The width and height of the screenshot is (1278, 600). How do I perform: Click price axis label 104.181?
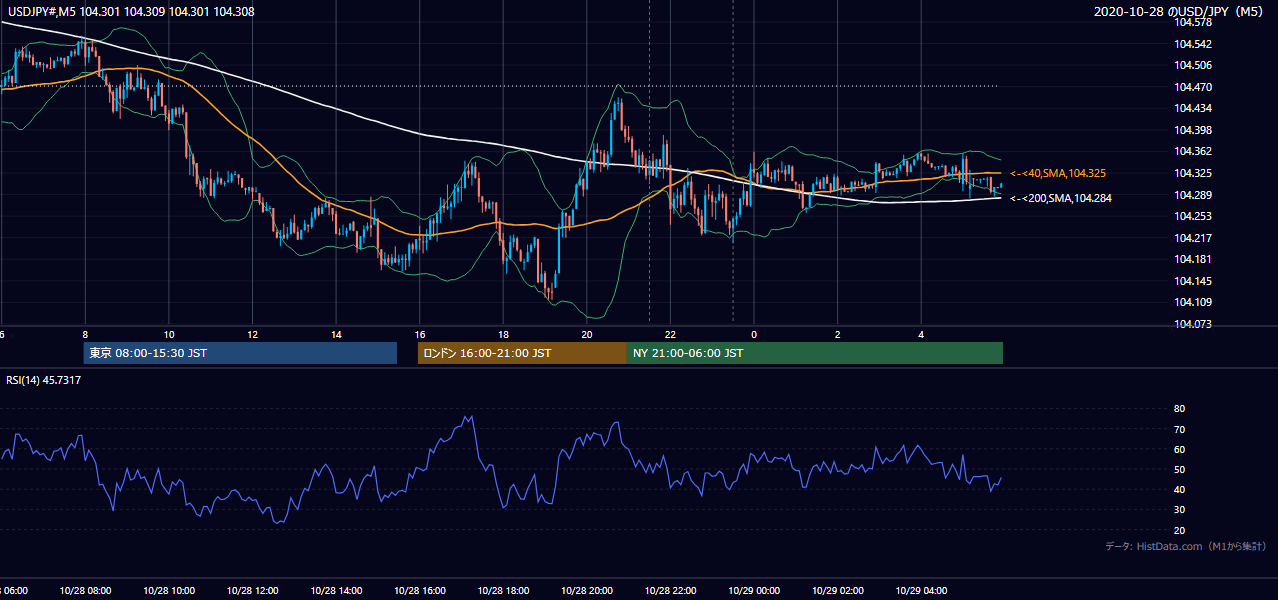coord(1192,260)
